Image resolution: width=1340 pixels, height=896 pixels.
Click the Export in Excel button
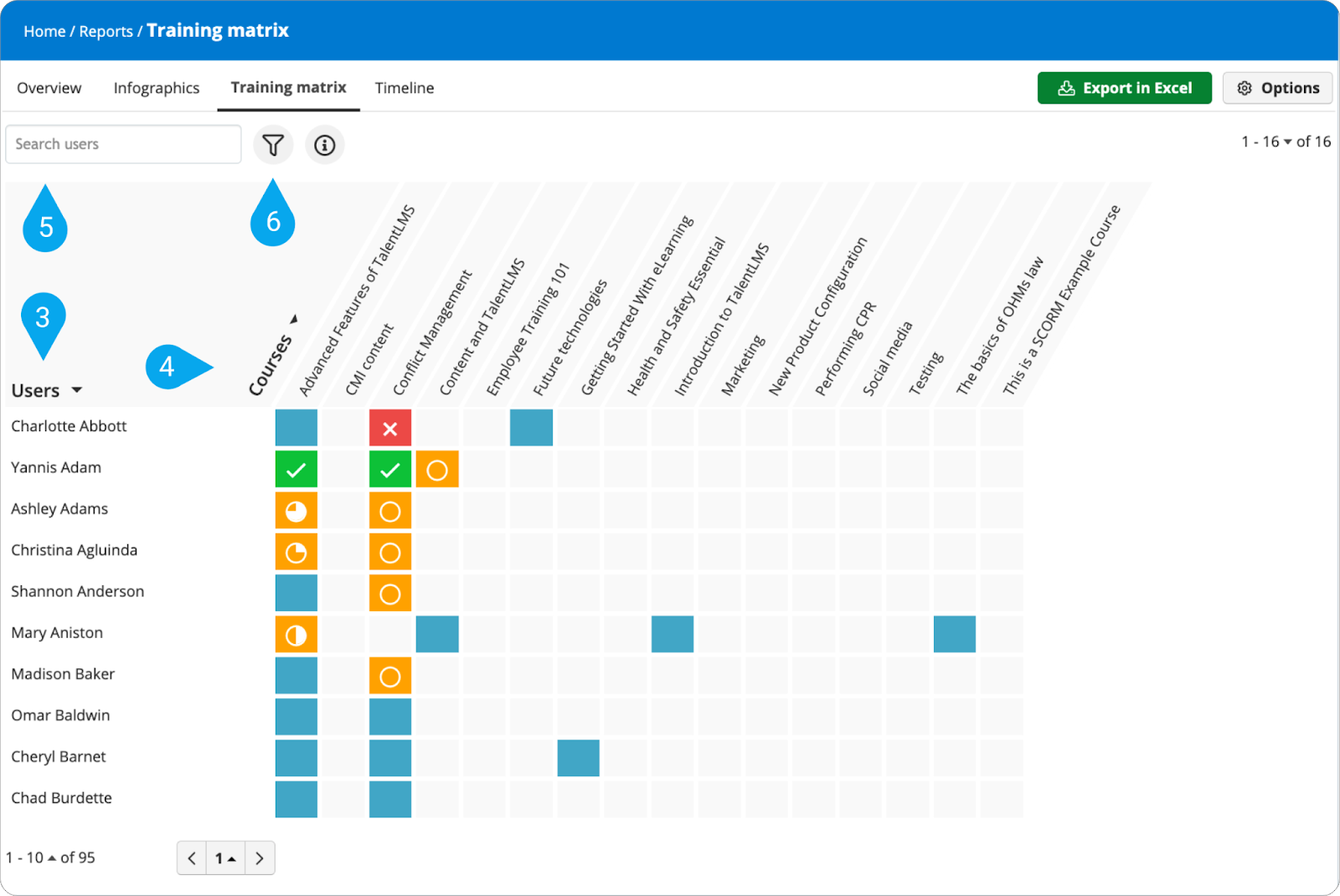click(1124, 87)
